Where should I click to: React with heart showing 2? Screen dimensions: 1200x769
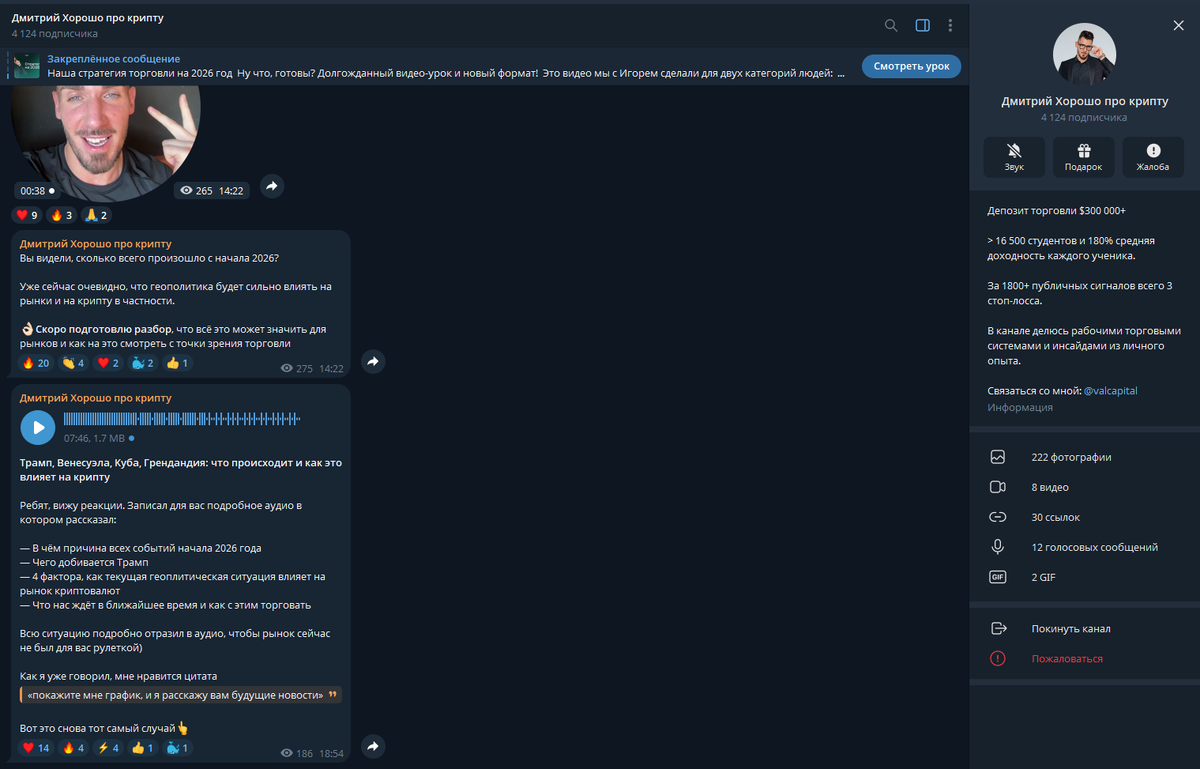[x=108, y=363]
